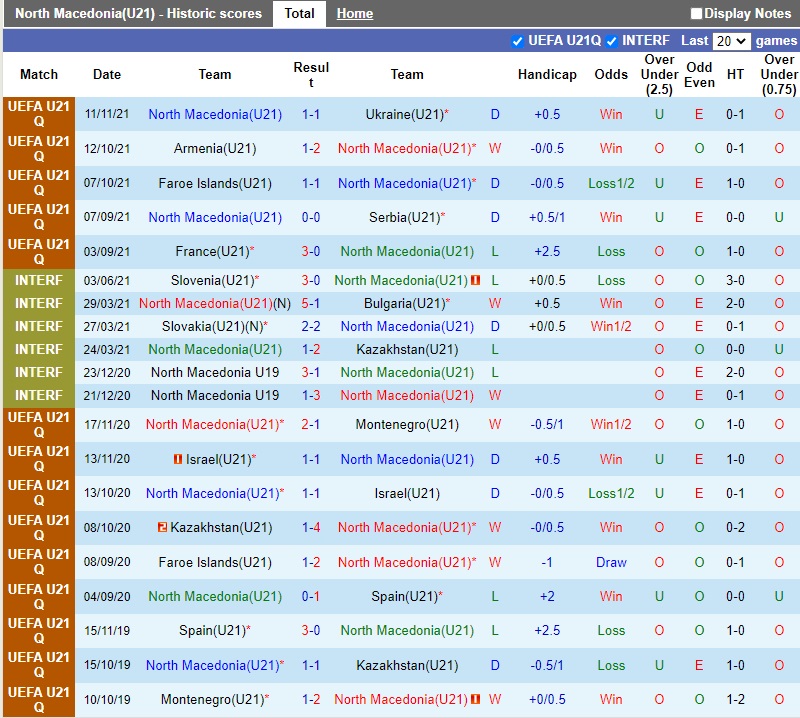Click the 5-1 score against Bulgaria(U21)
This screenshot has height=718, width=800.
point(311,304)
